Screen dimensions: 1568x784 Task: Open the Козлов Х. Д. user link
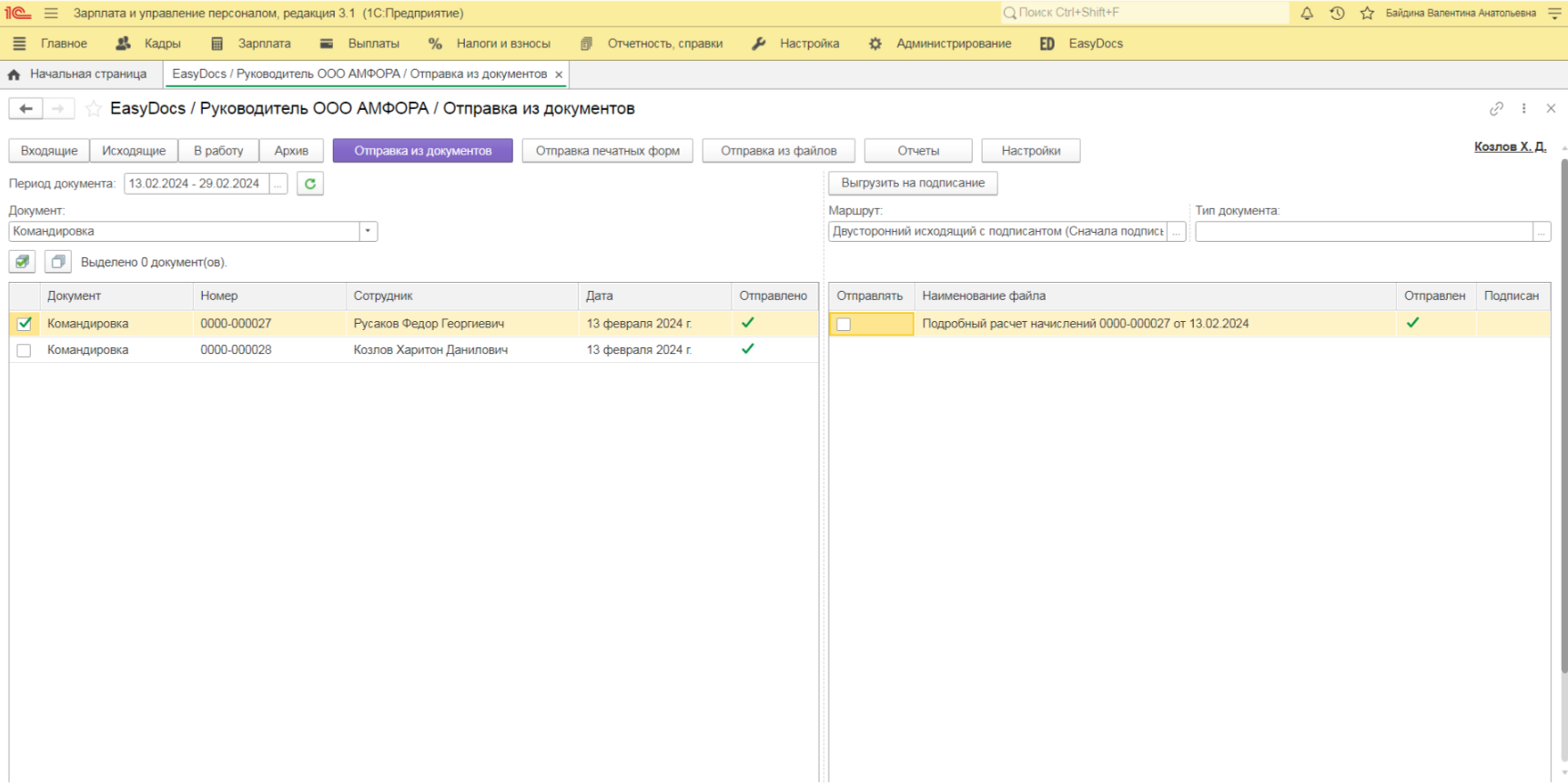point(1510,146)
